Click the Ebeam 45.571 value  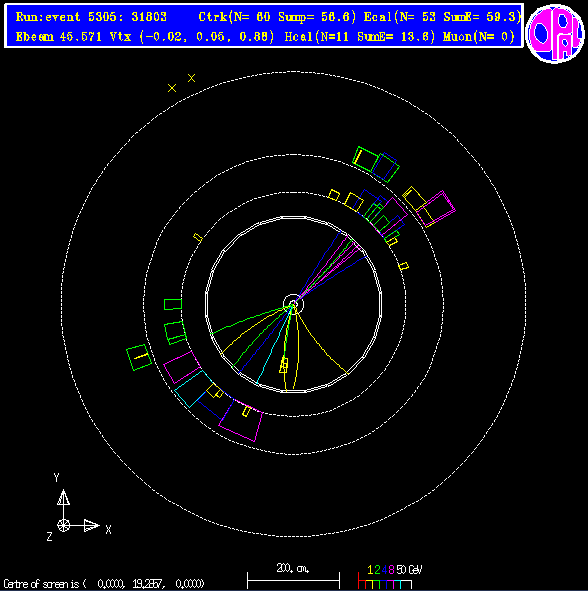click(x=59, y=37)
